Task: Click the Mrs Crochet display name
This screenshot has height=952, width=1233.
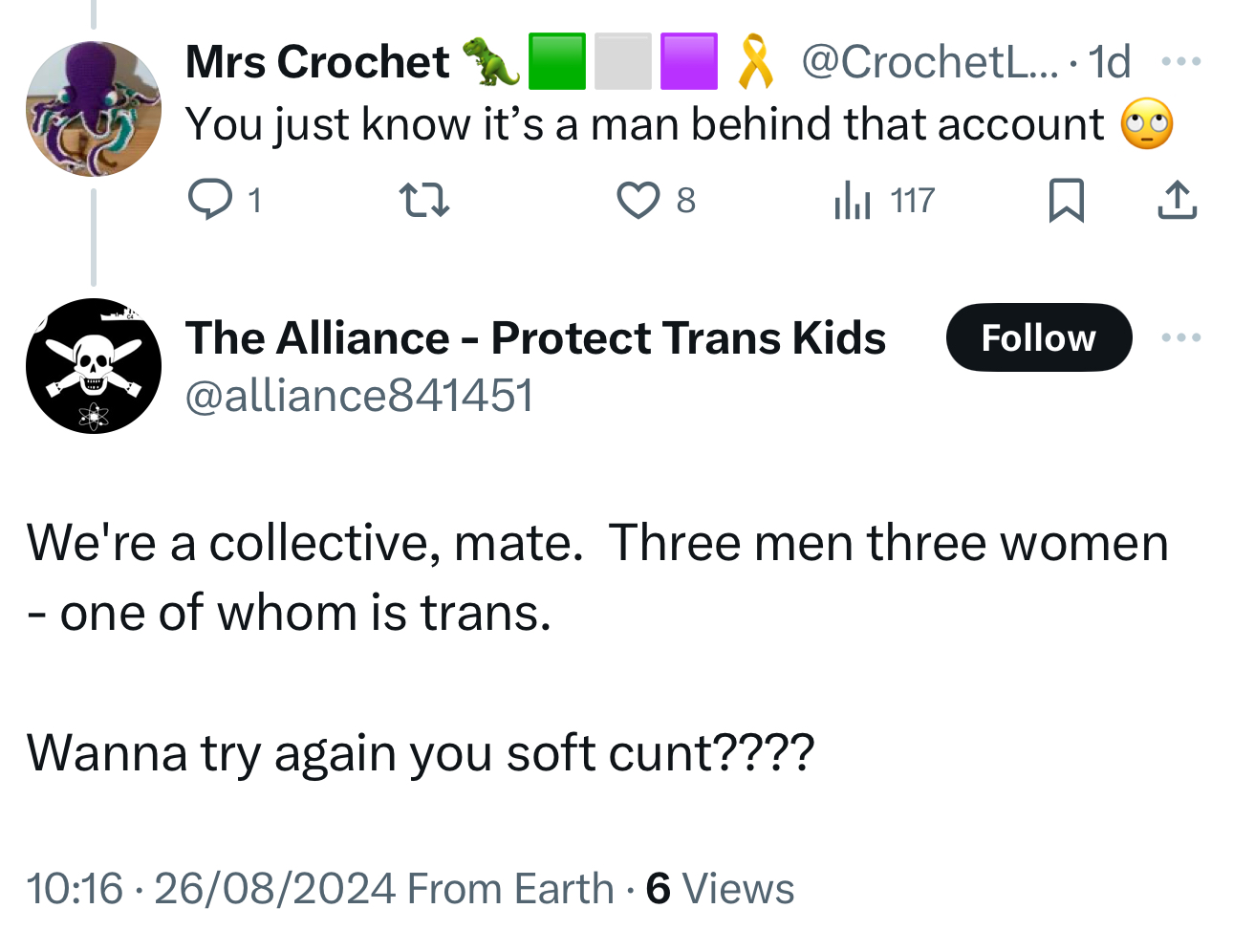Action: 316,62
